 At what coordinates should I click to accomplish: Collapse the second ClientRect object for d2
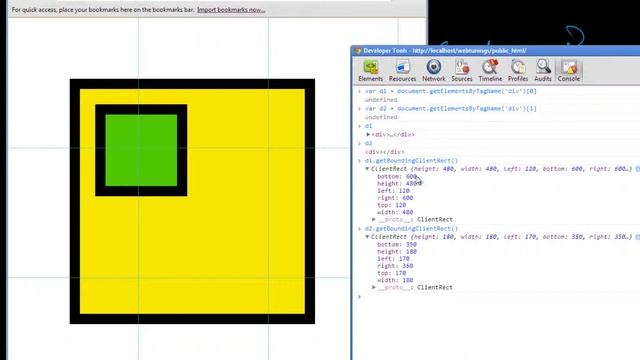coord(367,237)
